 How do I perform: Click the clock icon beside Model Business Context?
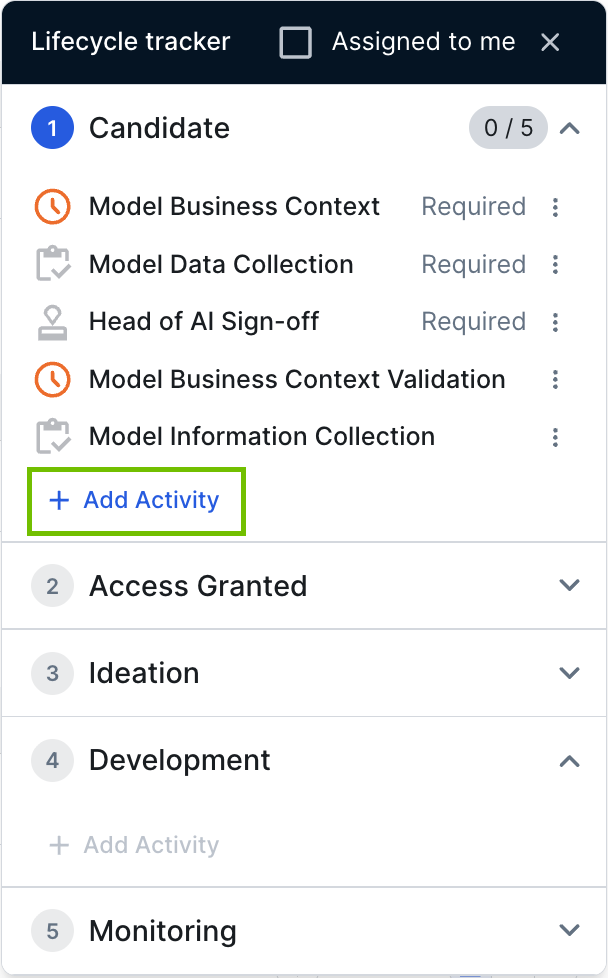click(x=52, y=207)
